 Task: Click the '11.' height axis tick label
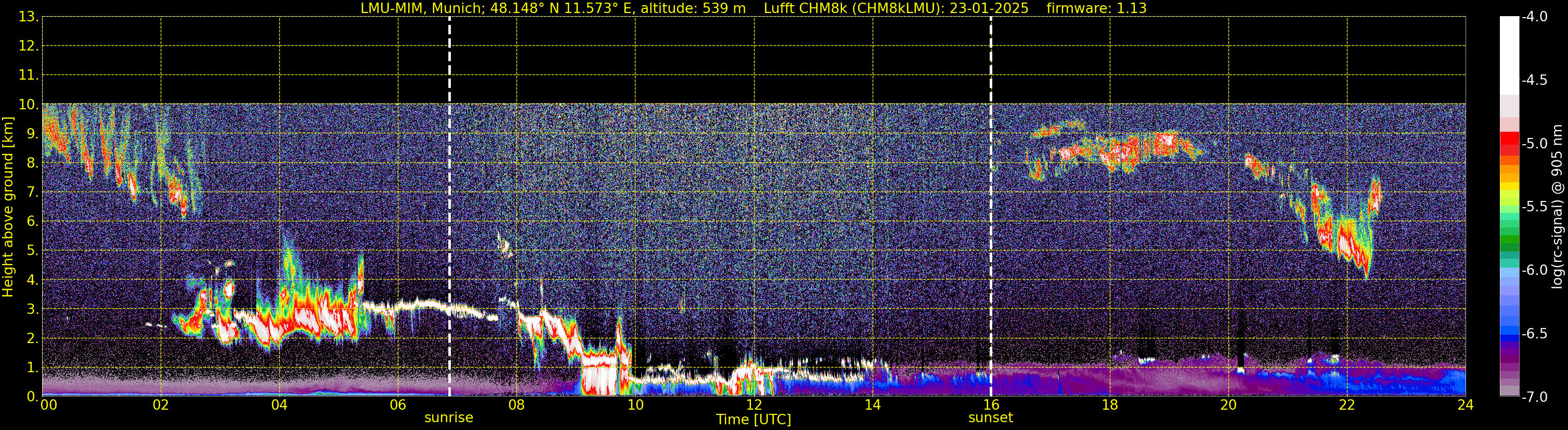[x=29, y=75]
